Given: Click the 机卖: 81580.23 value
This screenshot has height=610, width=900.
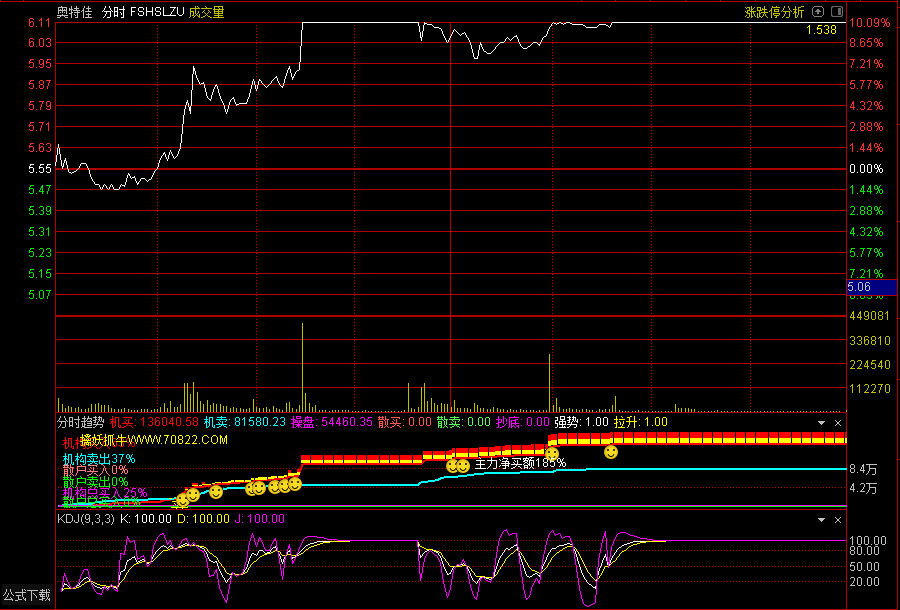Looking at the screenshot, I should click(245, 422).
